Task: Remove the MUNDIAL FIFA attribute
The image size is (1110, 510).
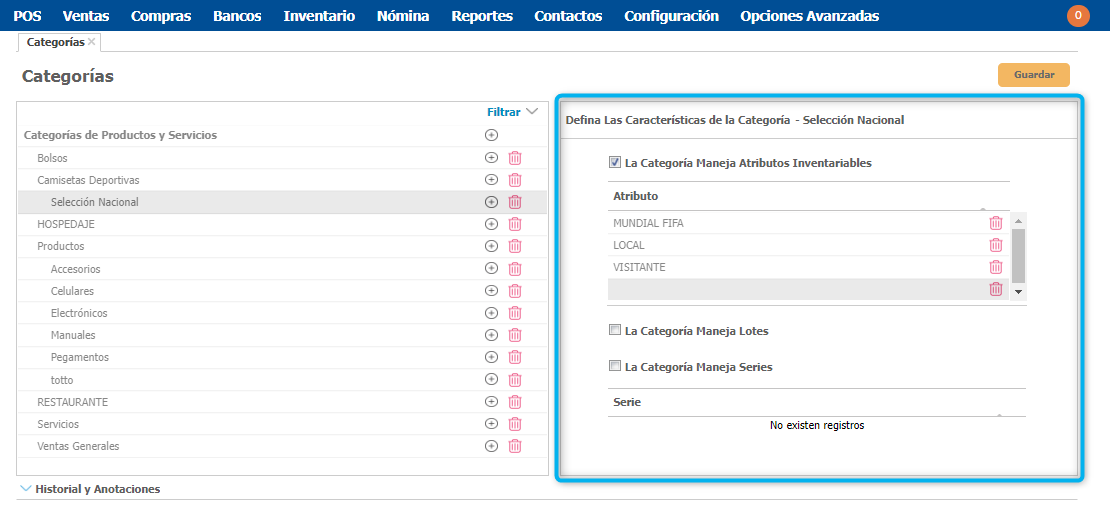Action: 996,223
